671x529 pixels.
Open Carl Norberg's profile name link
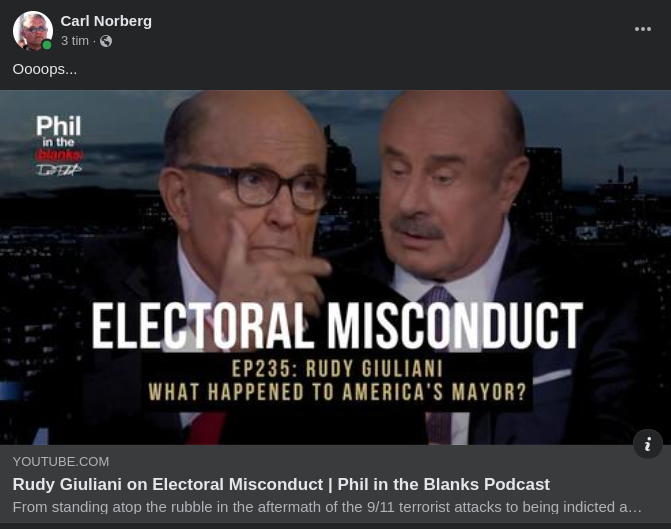coord(106,21)
